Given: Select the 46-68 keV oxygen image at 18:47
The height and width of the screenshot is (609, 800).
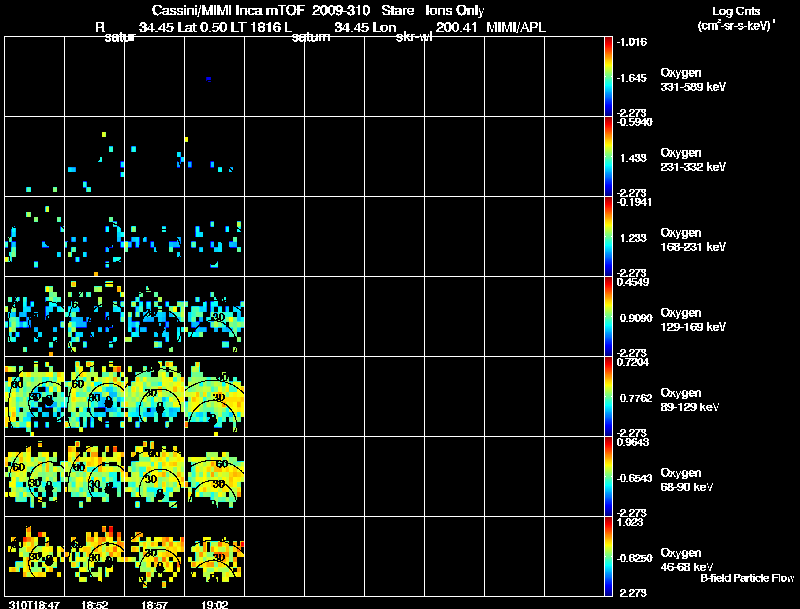Looking at the screenshot, I should point(34,556).
